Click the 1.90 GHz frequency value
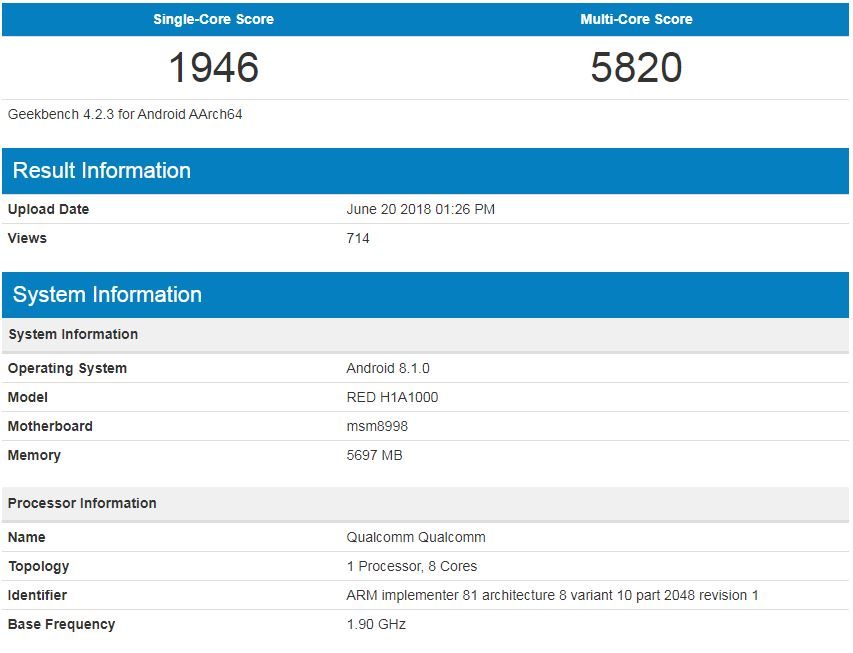This screenshot has width=853, height=653. tap(376, 625)
